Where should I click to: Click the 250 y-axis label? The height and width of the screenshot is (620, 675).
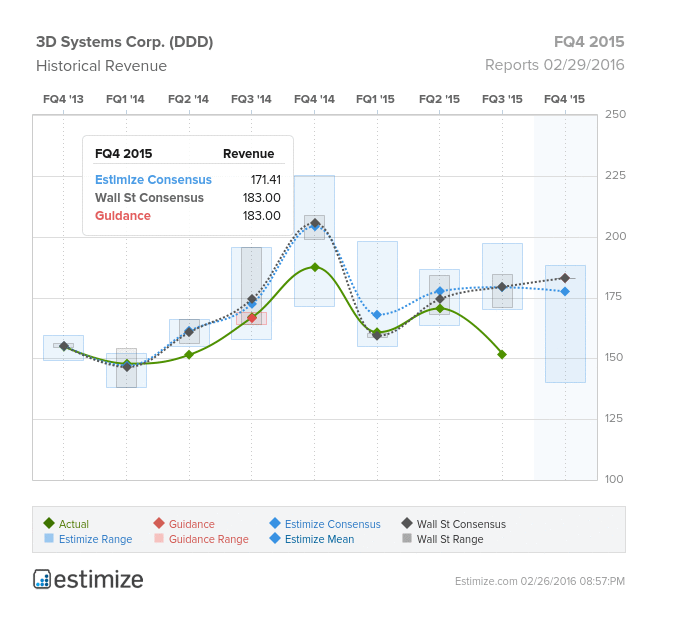[x=615, y=114]
